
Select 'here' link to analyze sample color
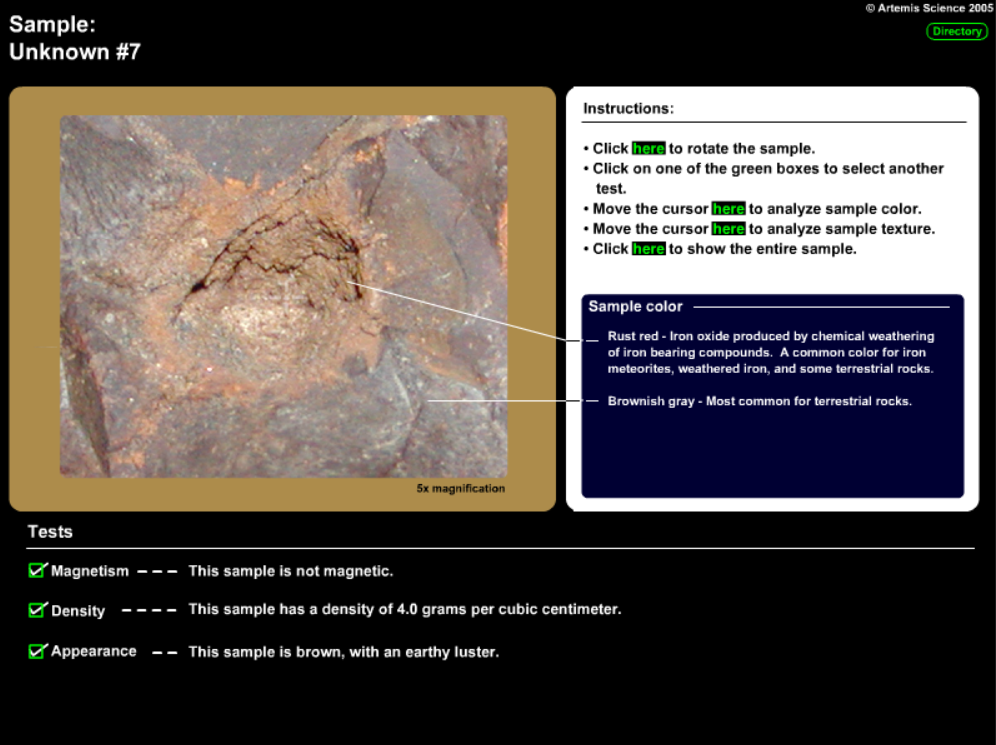[728, 209]
